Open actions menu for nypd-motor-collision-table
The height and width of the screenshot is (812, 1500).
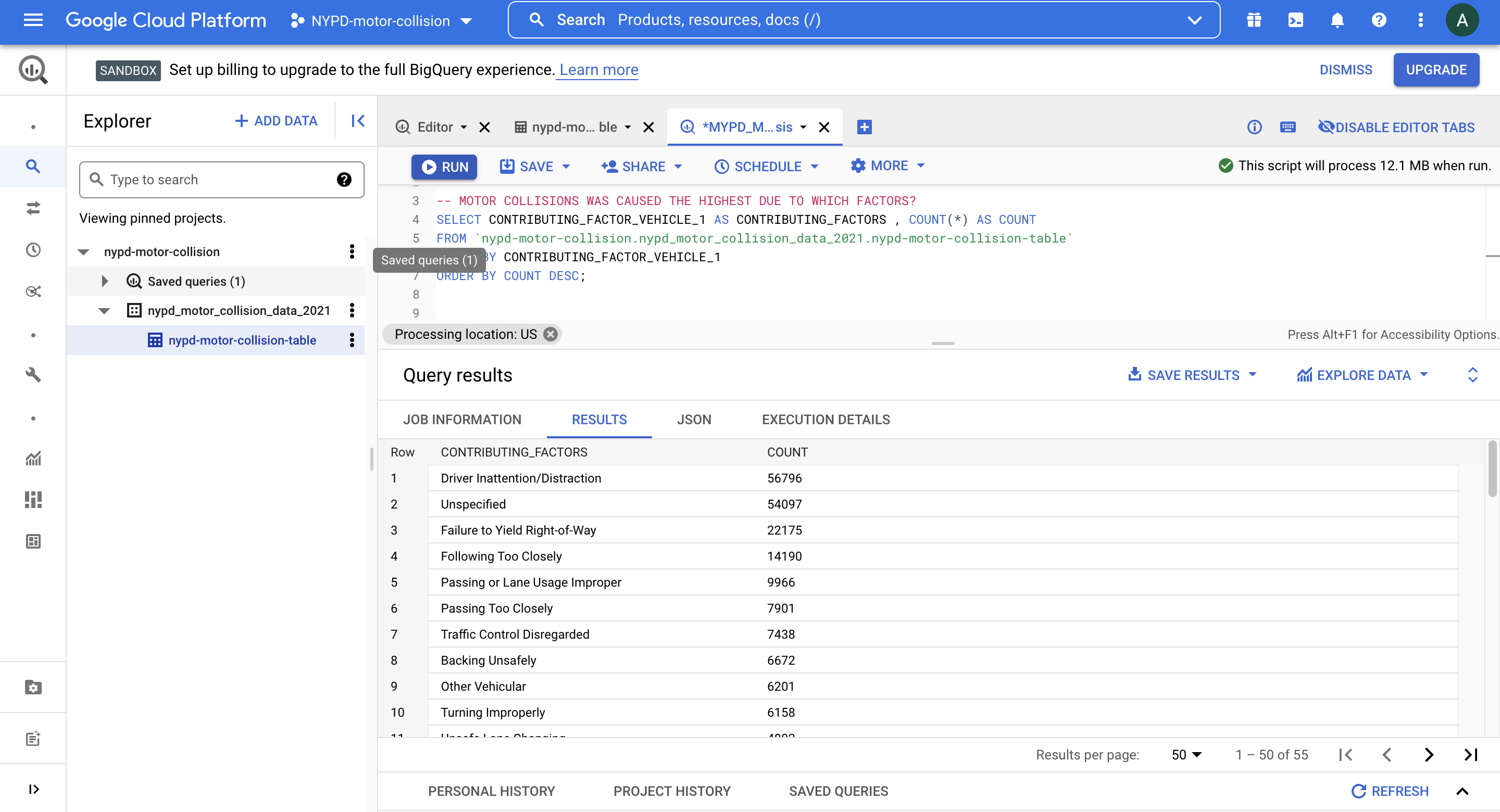(352, 340)
